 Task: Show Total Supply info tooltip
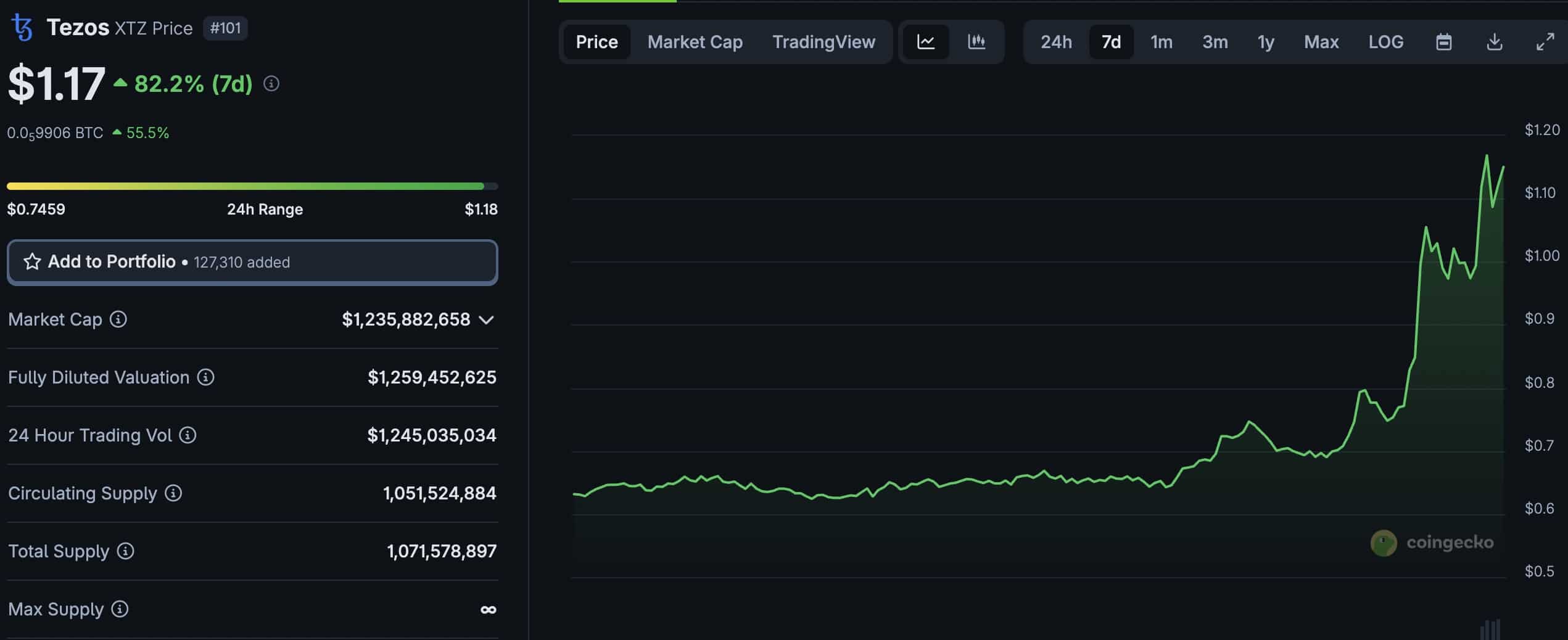pyautogui.click(x=125, y=551)
